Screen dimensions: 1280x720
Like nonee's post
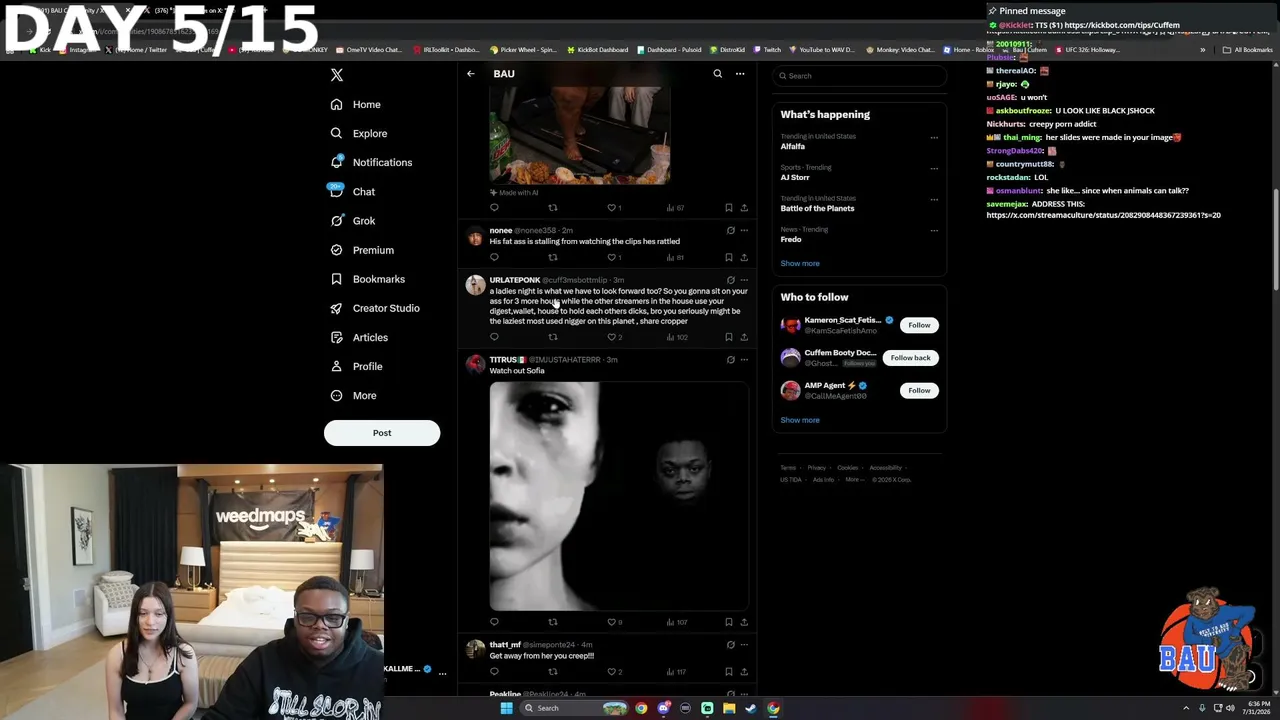[x=614, y=257]
